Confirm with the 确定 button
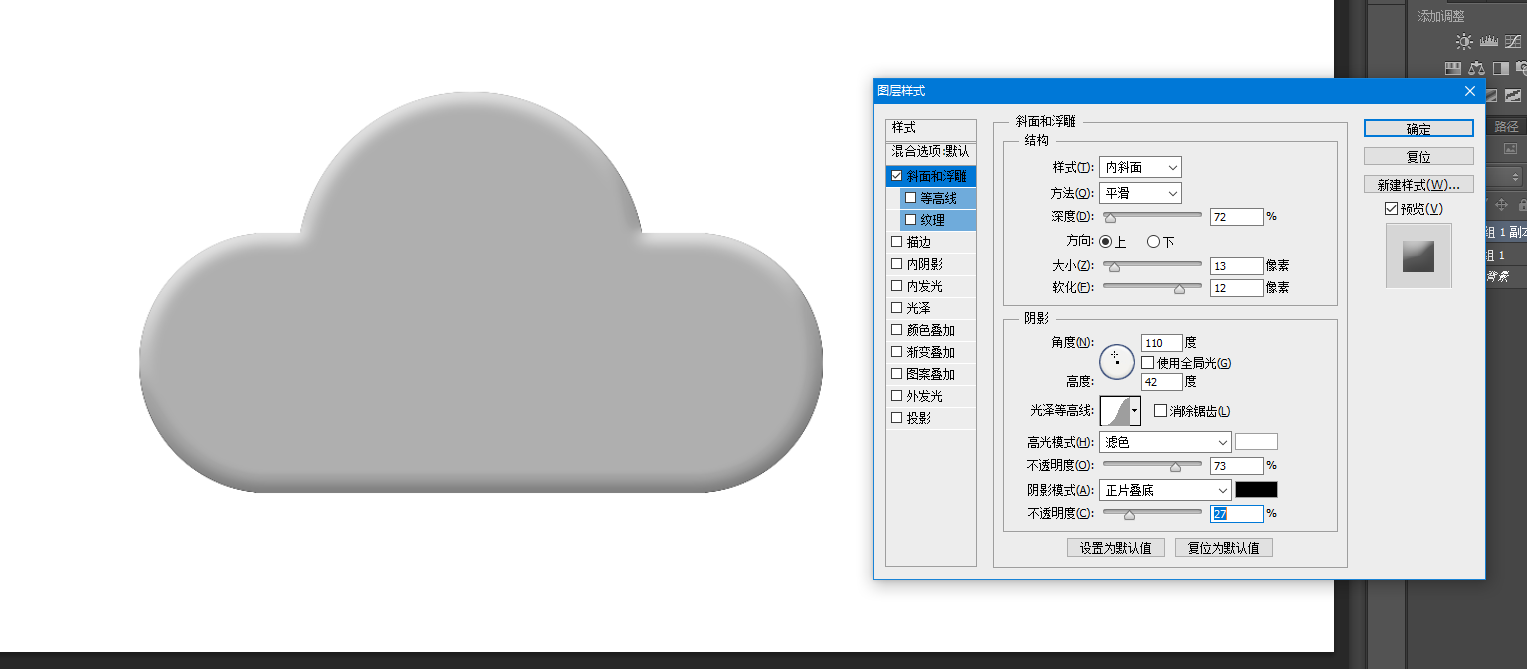1527x669 pixels. point(1418,128)
